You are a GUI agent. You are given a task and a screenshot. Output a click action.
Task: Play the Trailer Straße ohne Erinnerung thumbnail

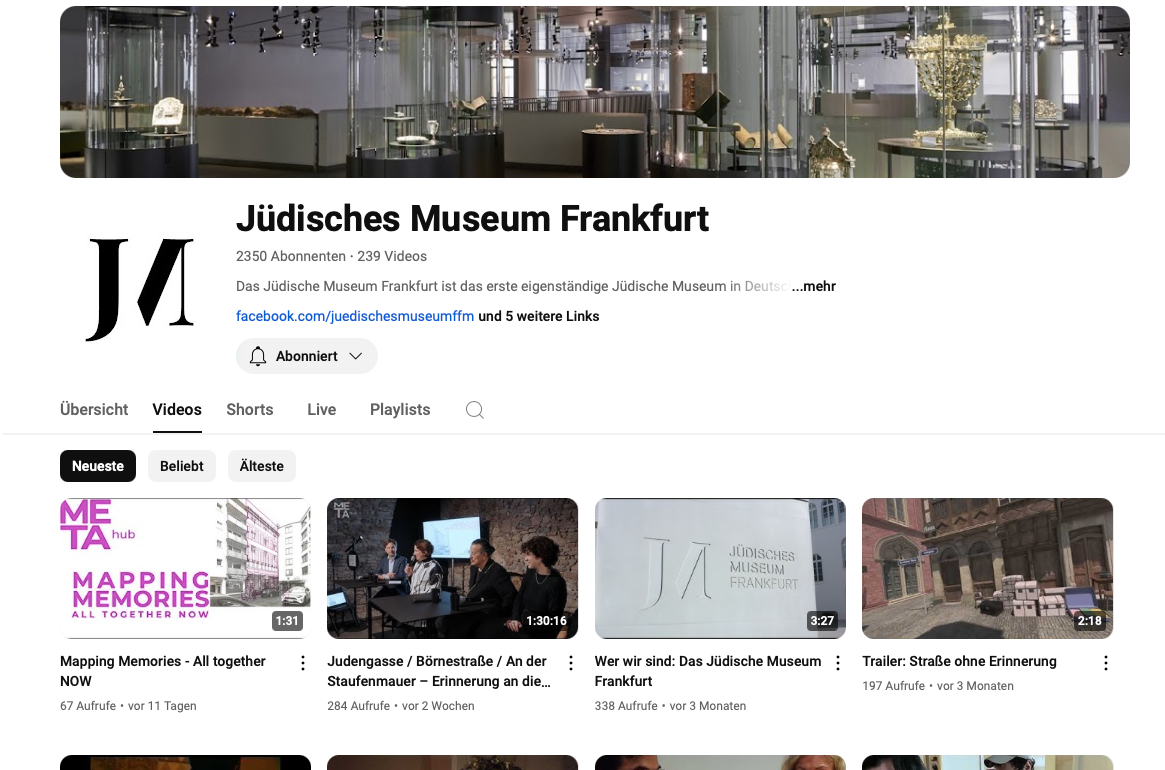click(987, 568)
